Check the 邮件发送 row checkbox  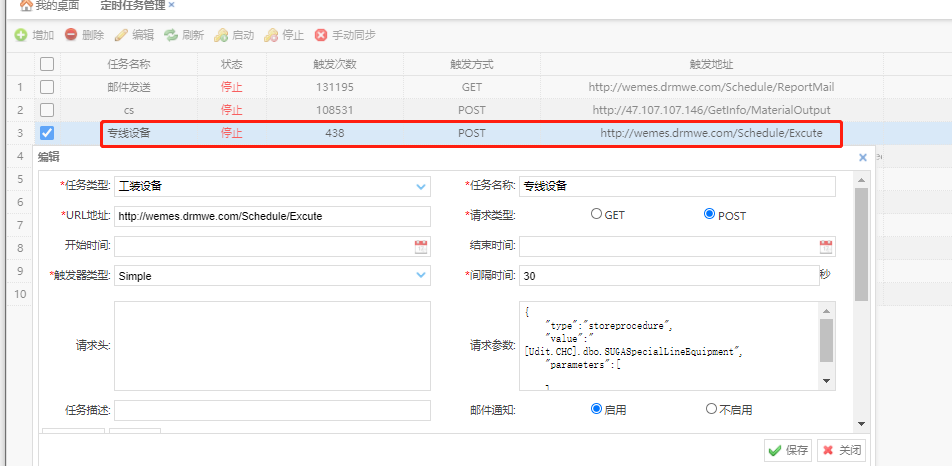point(47,87)
